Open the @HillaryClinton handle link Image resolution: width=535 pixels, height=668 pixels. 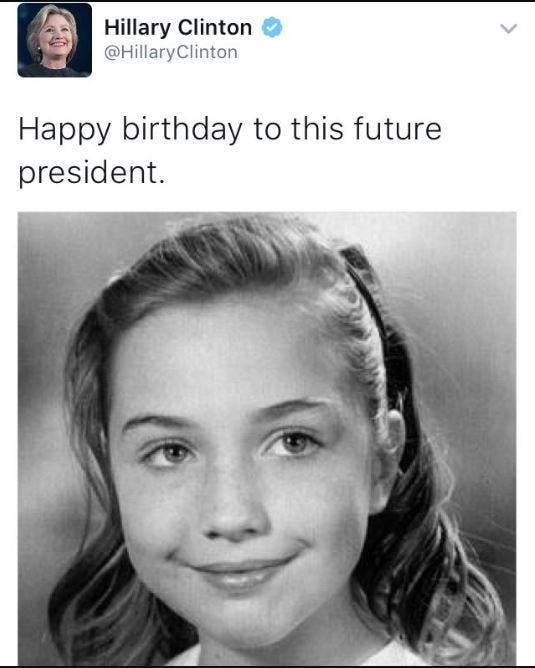[x=171, y=52]
